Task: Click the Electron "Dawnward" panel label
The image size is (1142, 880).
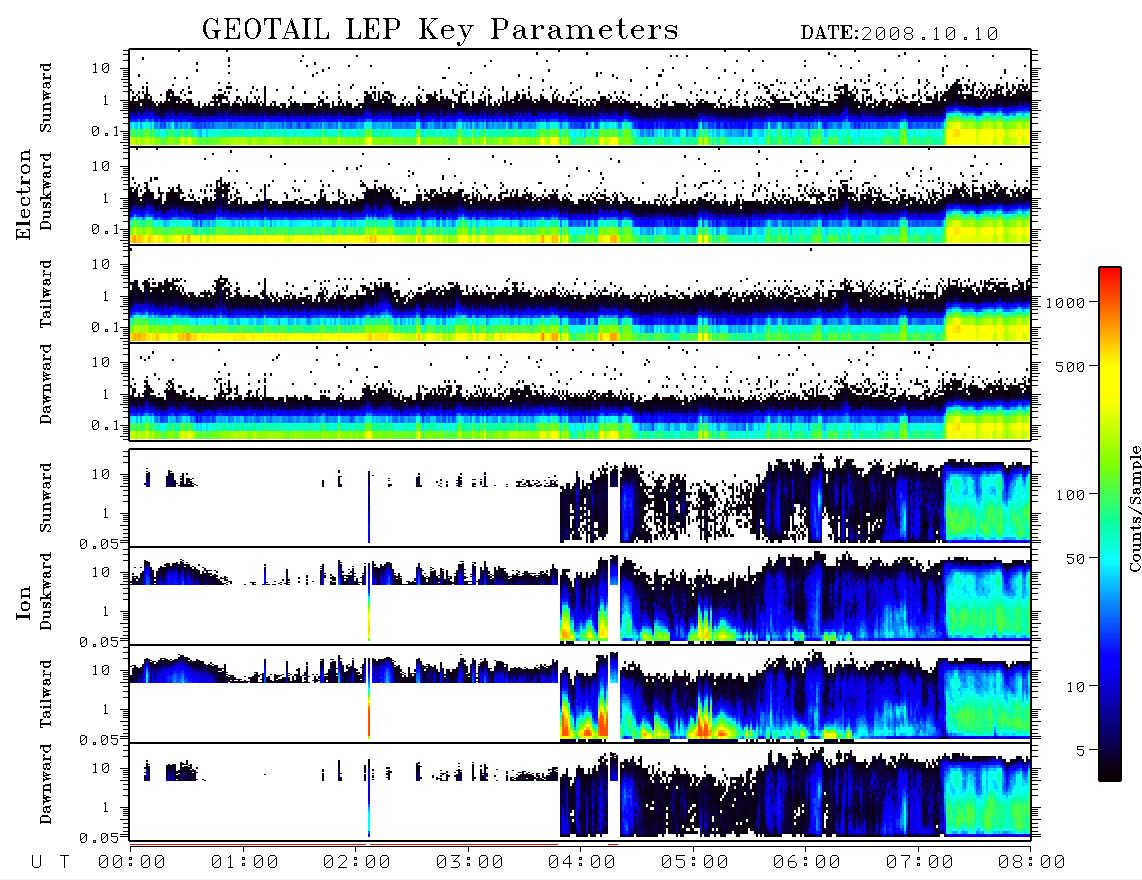Action: 46,384
